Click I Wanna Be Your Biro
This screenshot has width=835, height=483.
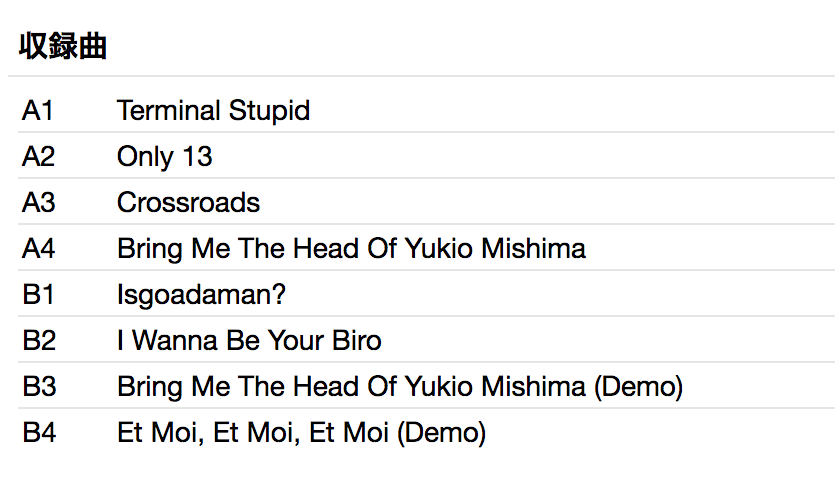pyautogui.click(x=249, y=340)
